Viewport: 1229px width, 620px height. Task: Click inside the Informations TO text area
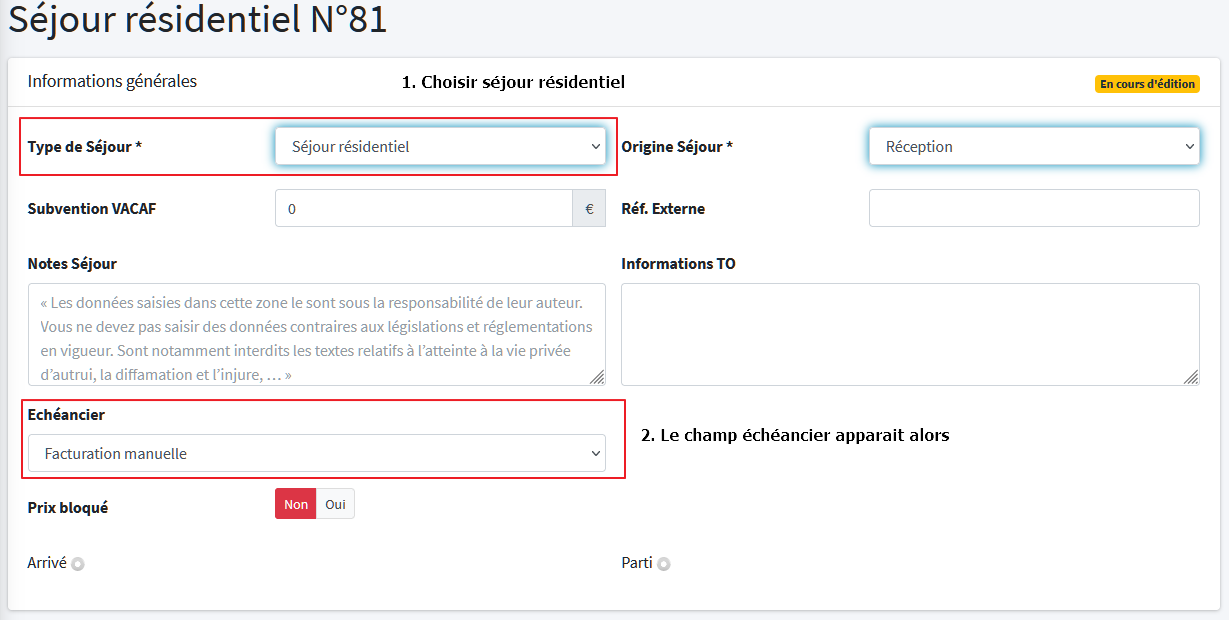pos(910,335)
